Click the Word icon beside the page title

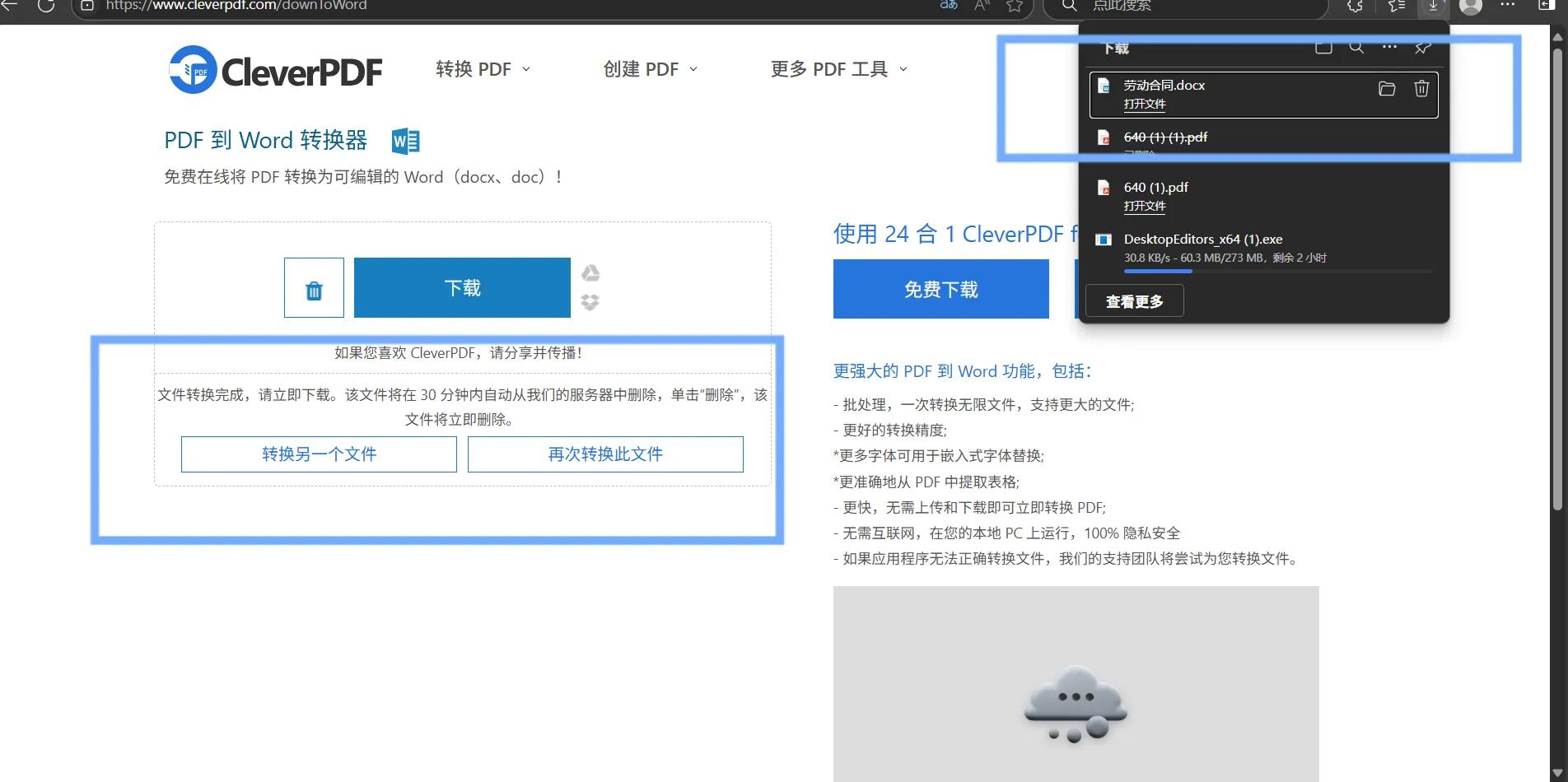click(405, 140)
